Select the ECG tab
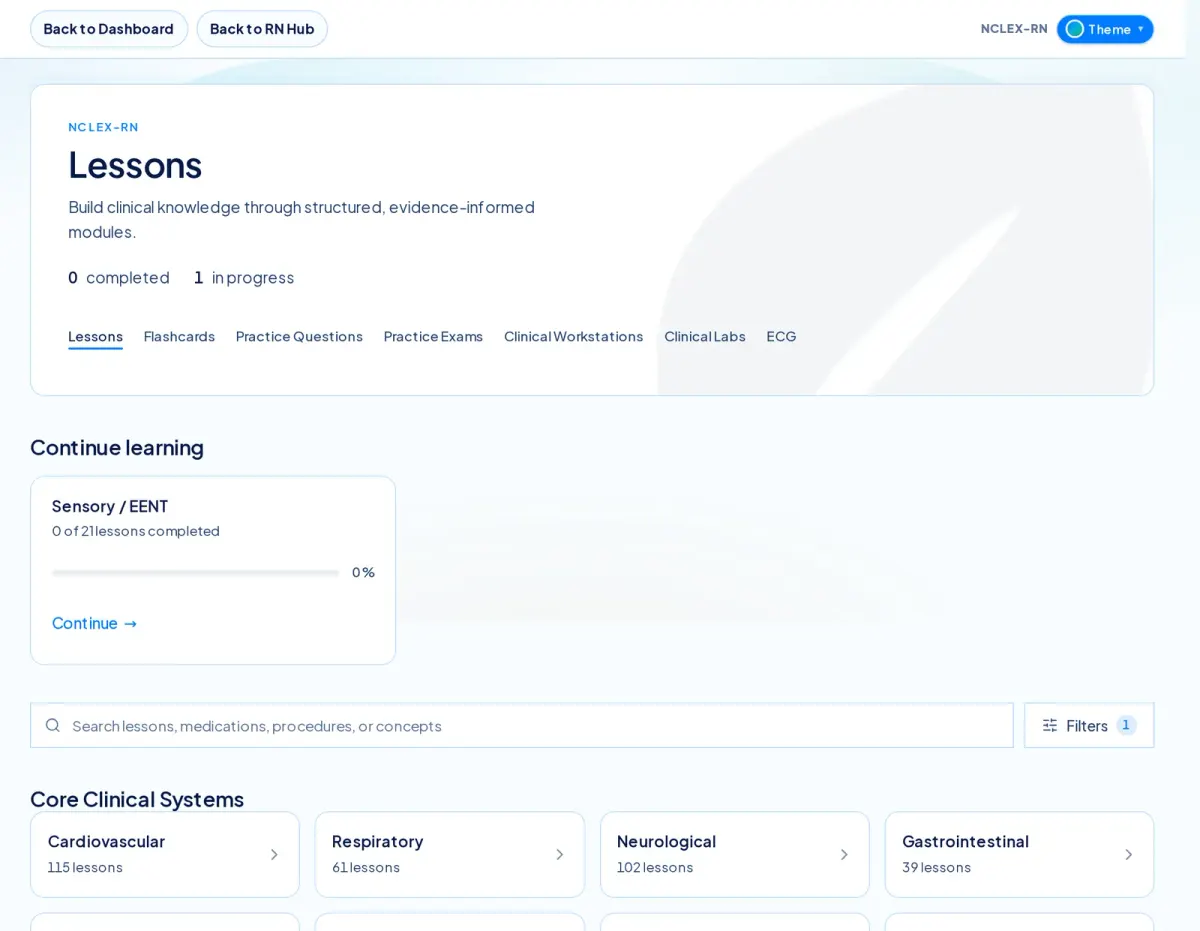 click(x=781, y=336)
